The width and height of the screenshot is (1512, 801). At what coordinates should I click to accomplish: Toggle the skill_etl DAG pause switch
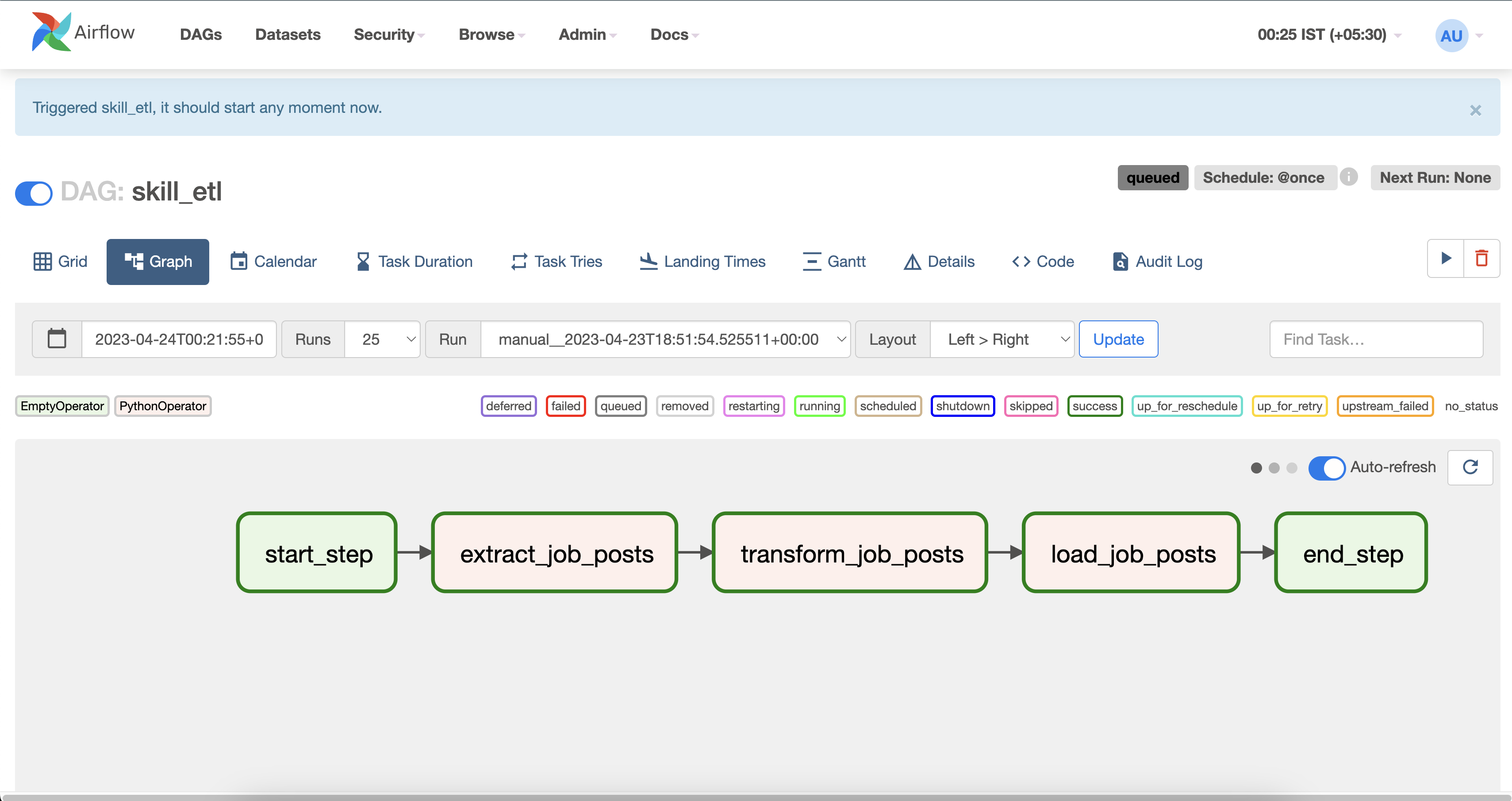[x=34, y=193]
